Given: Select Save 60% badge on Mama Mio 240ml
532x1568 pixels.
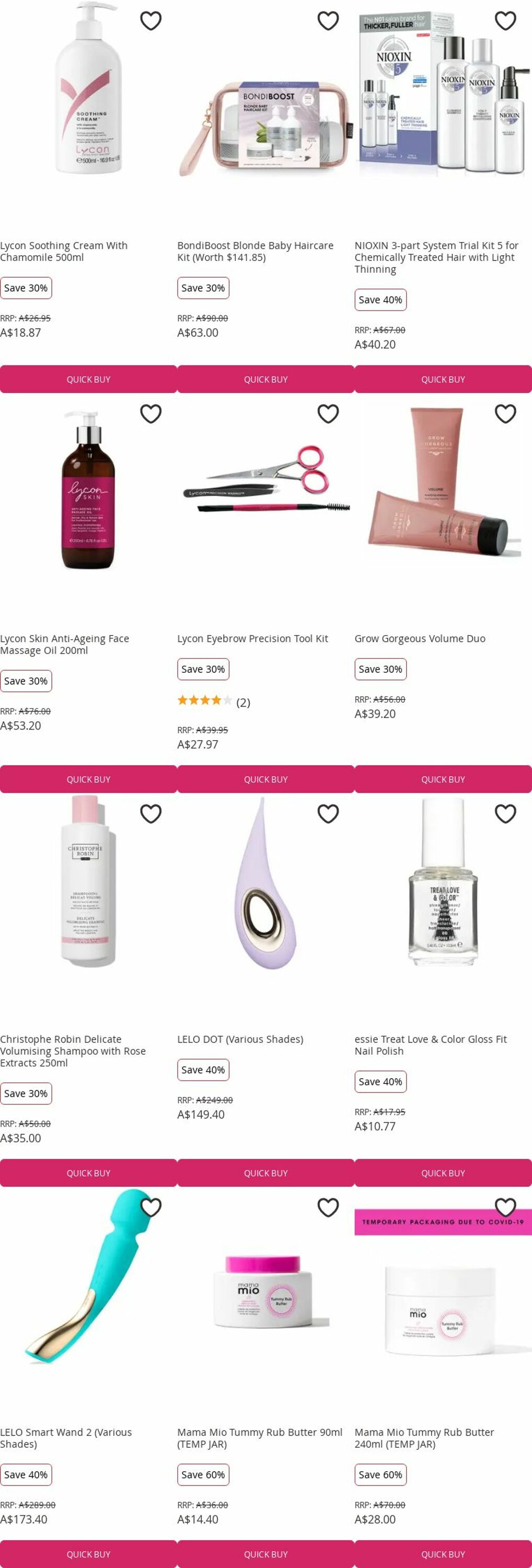Looking at the screenshot, I should [380, 1475].
